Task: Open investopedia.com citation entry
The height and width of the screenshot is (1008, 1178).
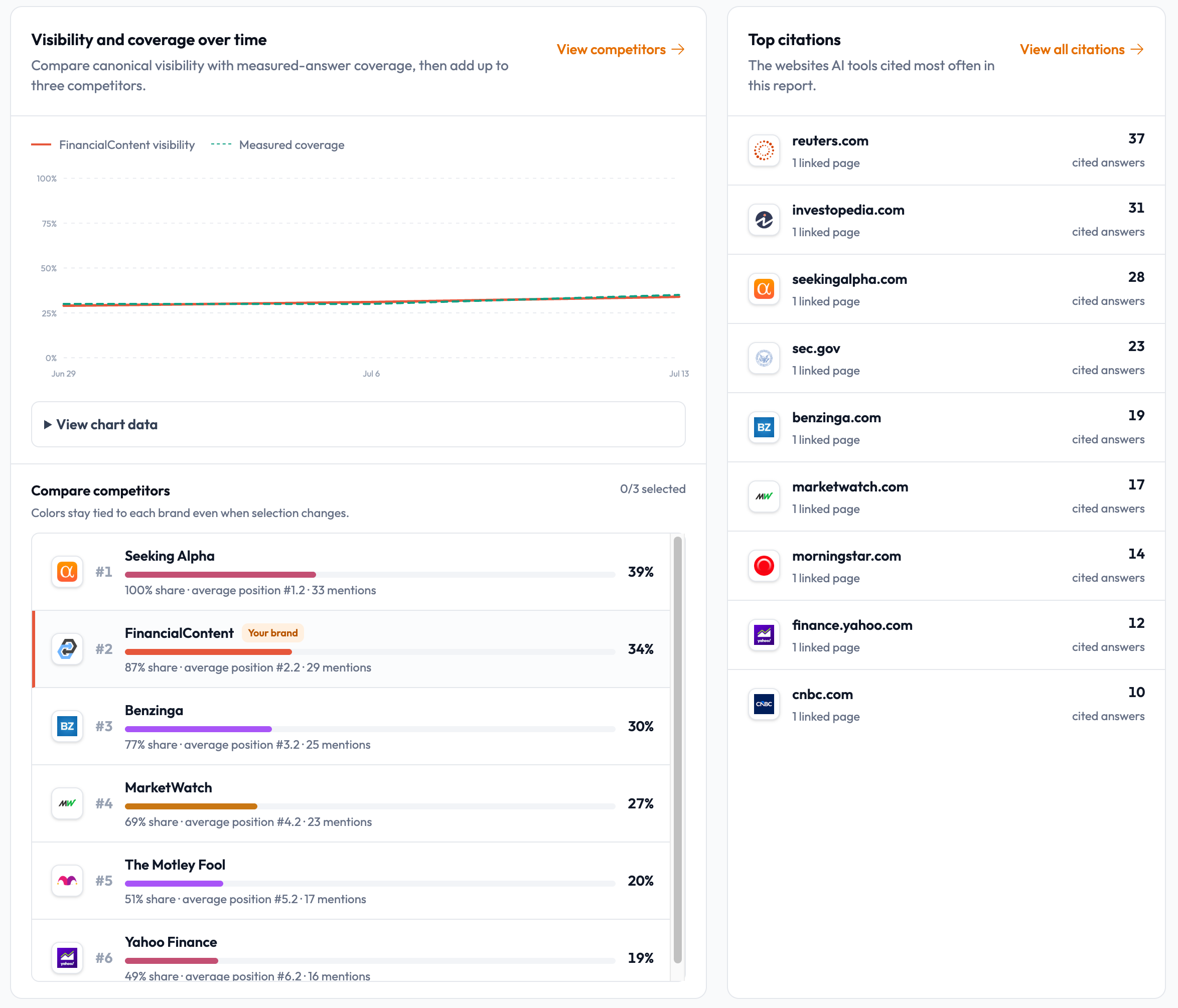Action: coord(946,220)
